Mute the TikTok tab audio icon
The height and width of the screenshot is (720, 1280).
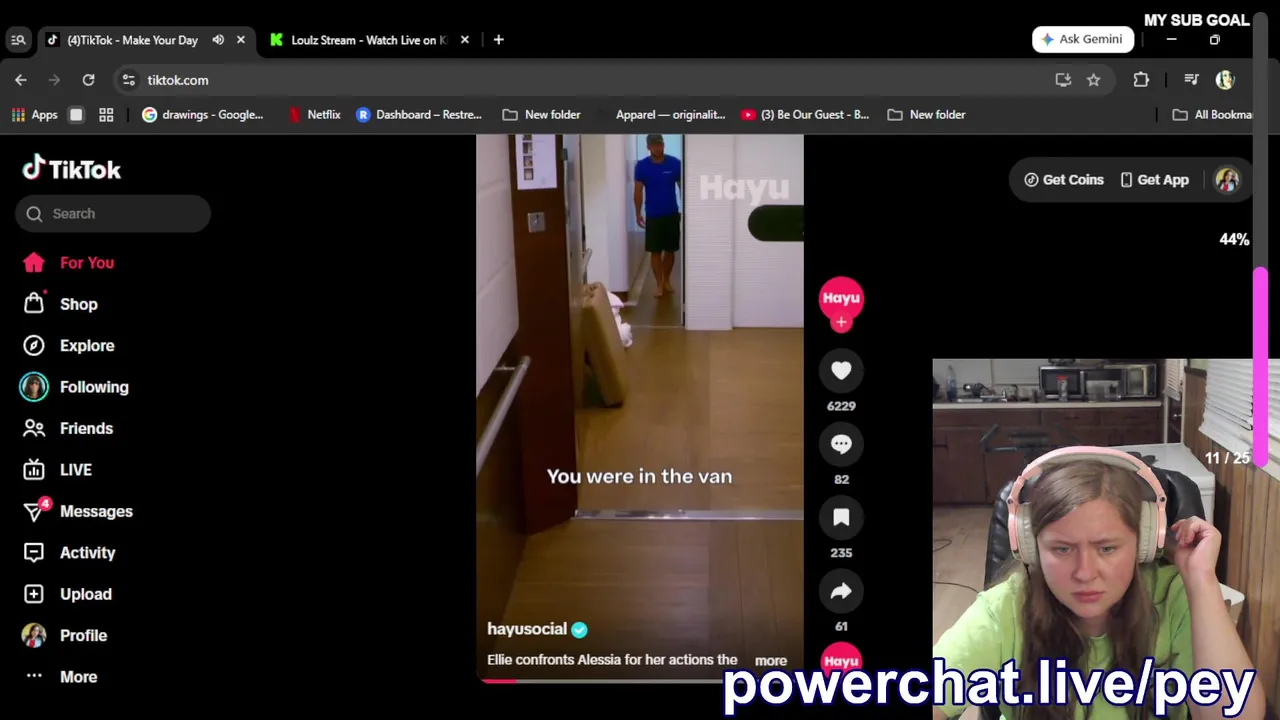click(218, 40)
